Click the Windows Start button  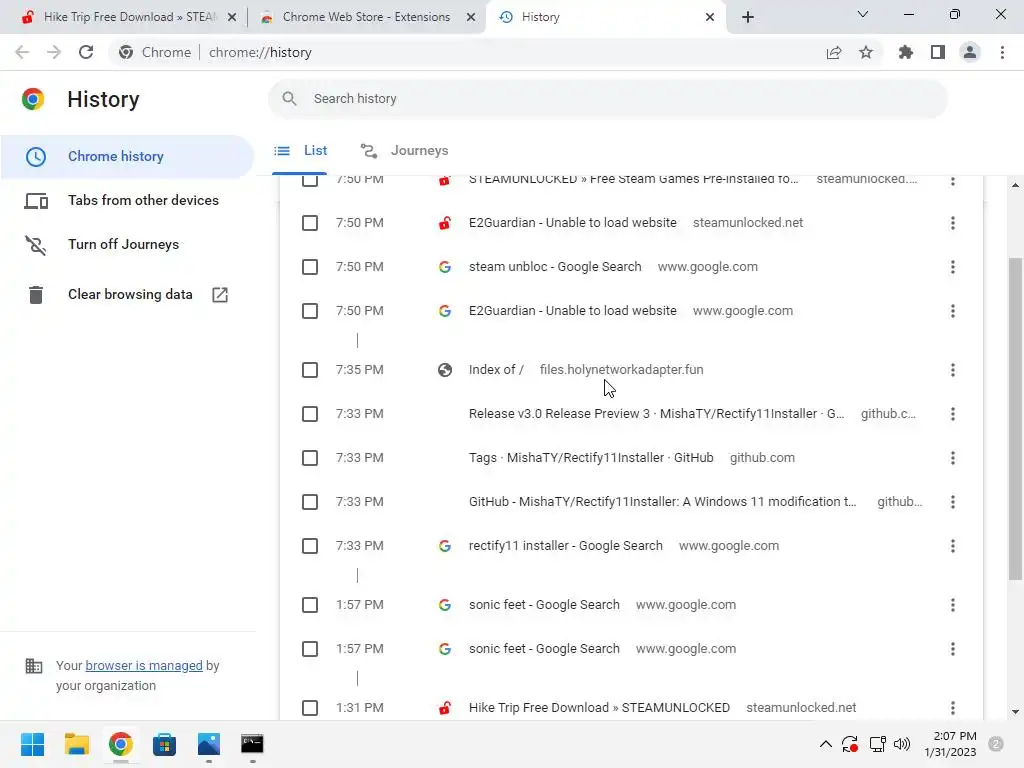[x=32, y=744]
